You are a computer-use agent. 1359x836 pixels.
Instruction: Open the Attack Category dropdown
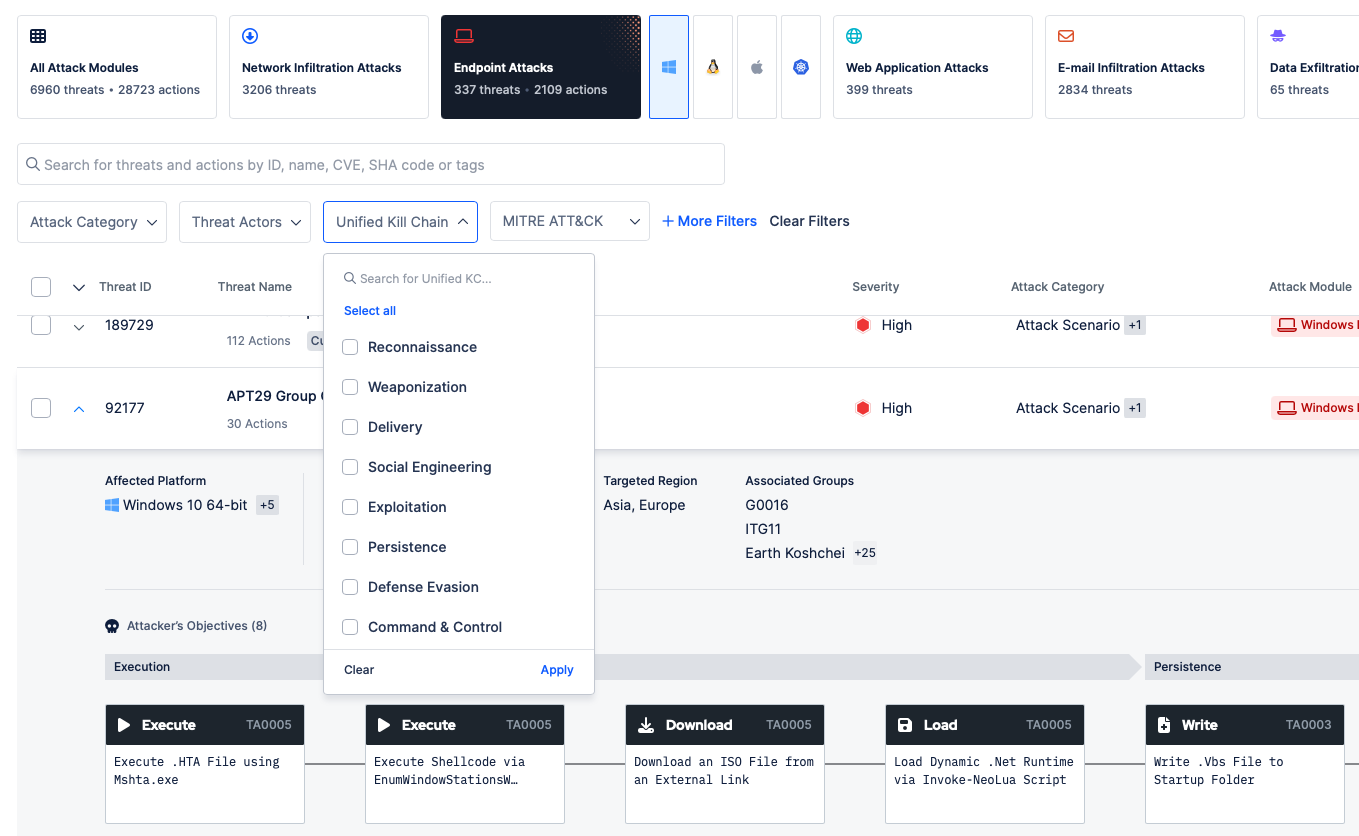click(x=92, y=222)
